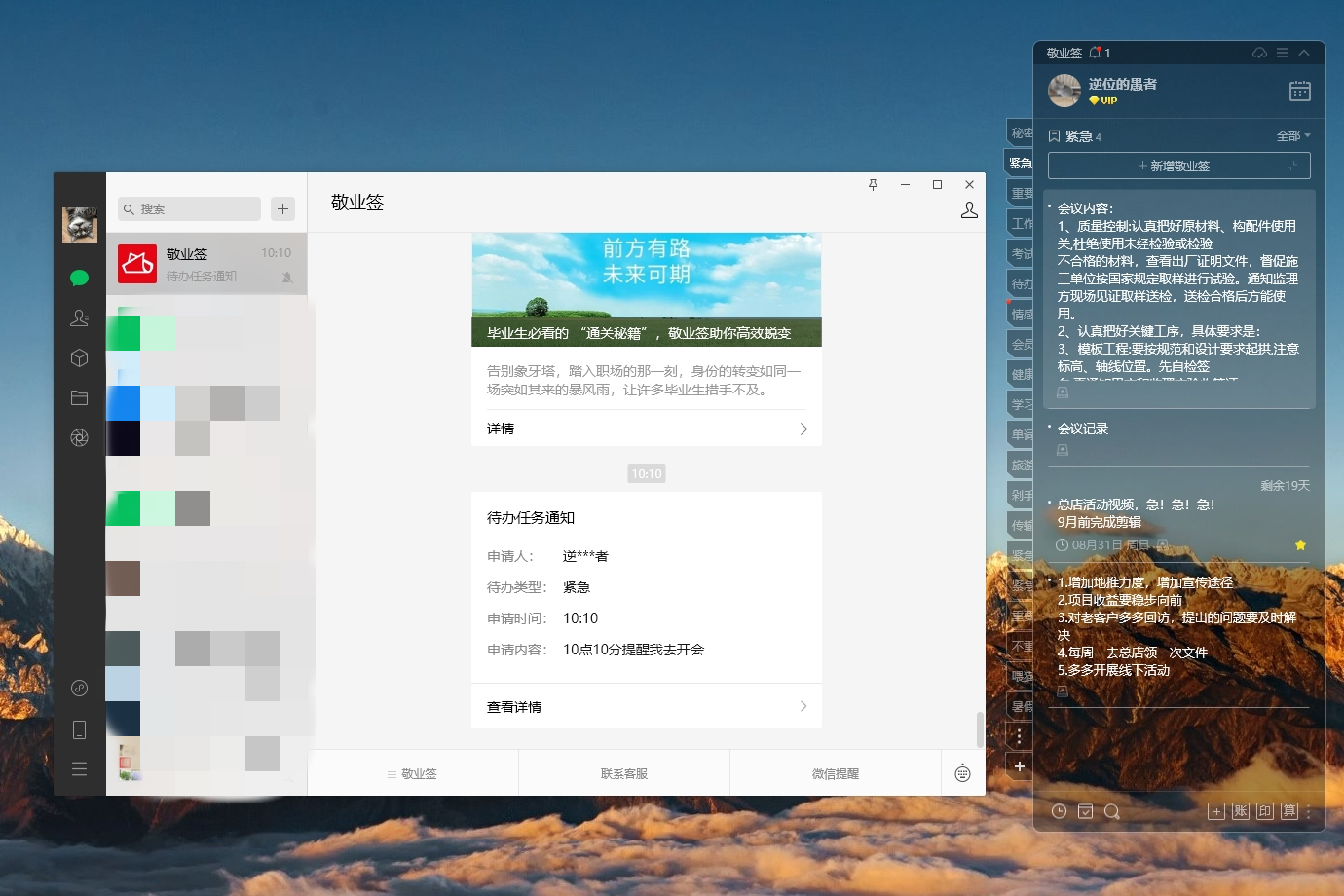
Task: Open time management clock icon at bottom
Action: coord(1060,811)
